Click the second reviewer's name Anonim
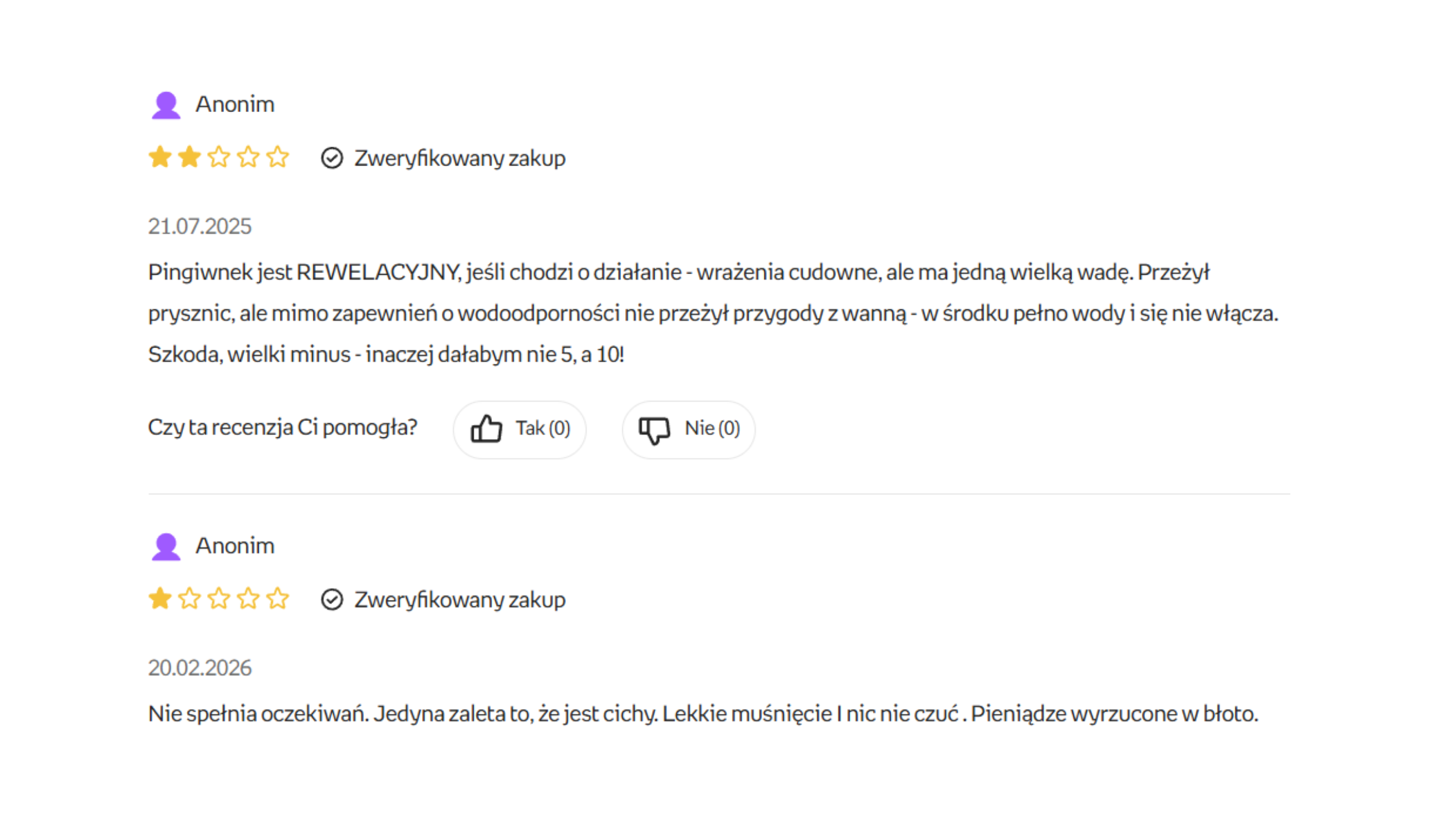The image size is (1456, 819). (x=235, y=546)
